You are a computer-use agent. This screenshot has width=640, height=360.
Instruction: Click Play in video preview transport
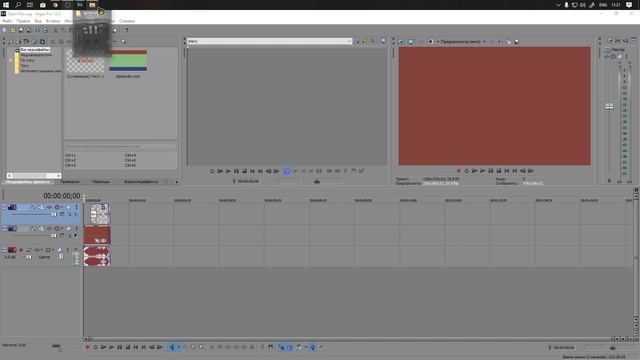click(482, 171)
